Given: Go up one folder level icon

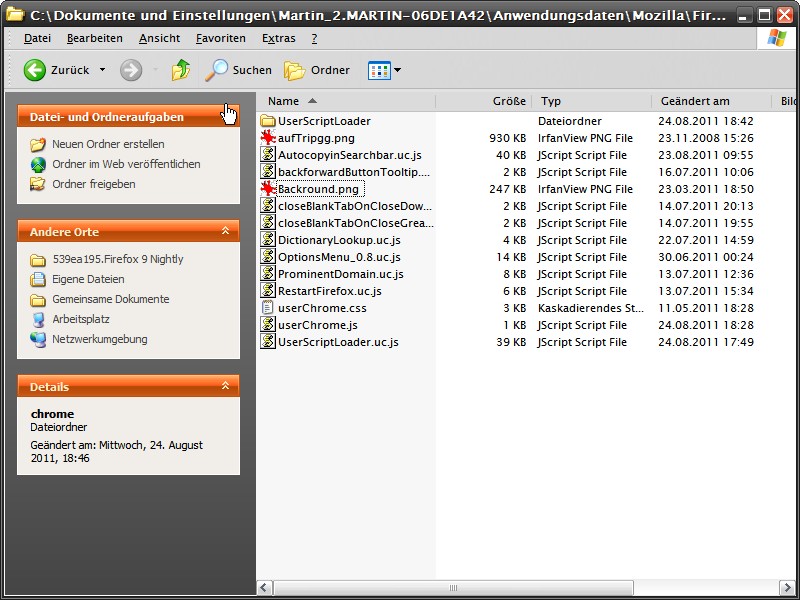Looking at the screenshot, I should pyautogui.click(x=180, y=70).
